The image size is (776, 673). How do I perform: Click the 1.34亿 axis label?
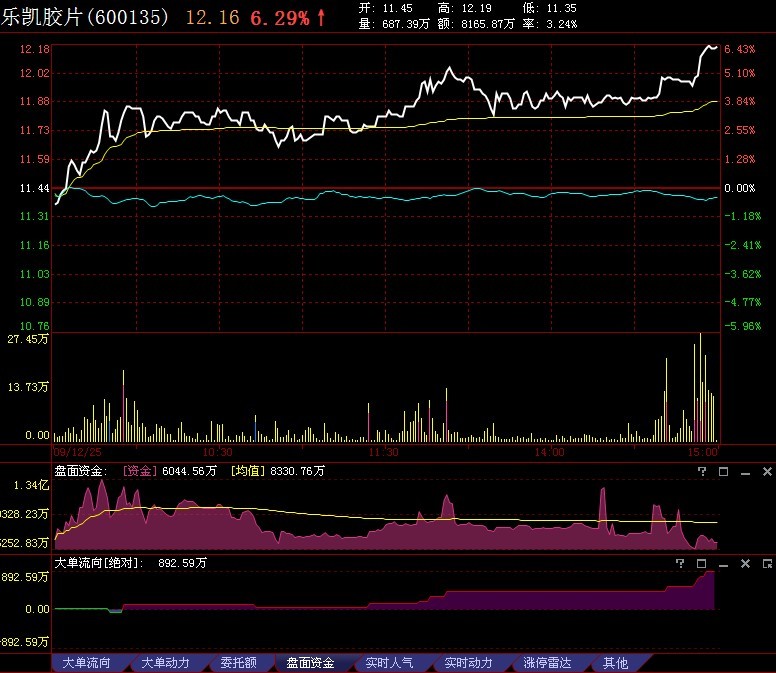[x=31, y=485]
